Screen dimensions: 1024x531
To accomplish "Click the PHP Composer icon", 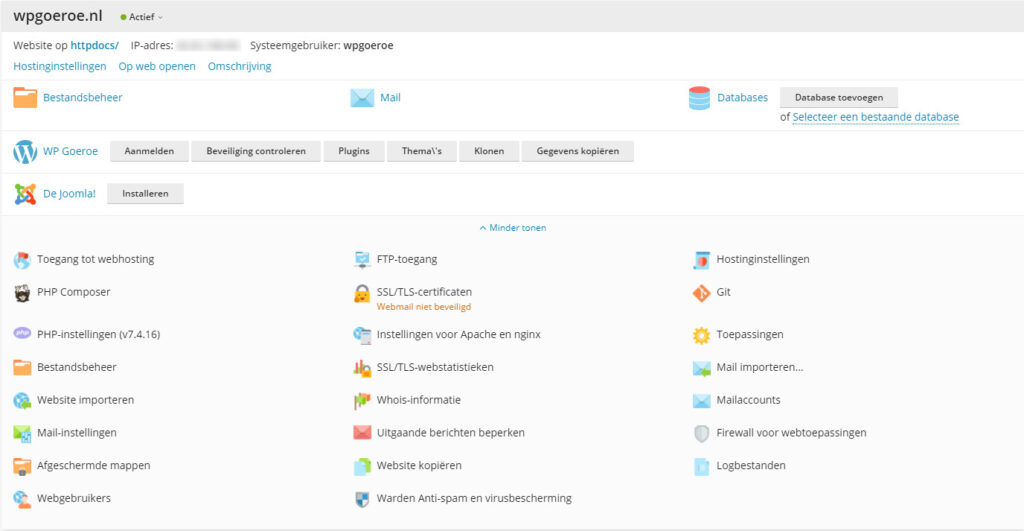I will [22, 293].
